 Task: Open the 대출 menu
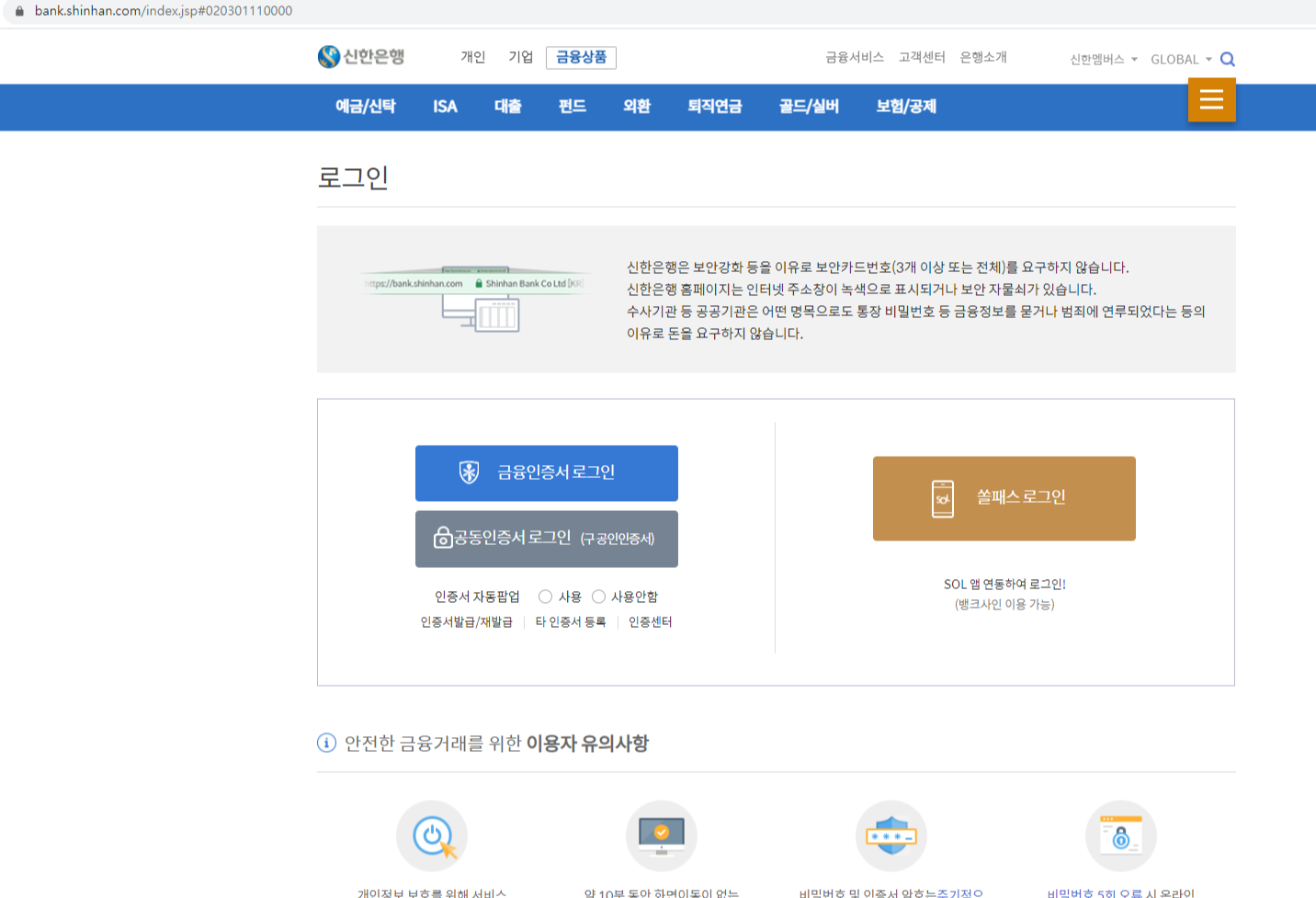pos(508,107)
